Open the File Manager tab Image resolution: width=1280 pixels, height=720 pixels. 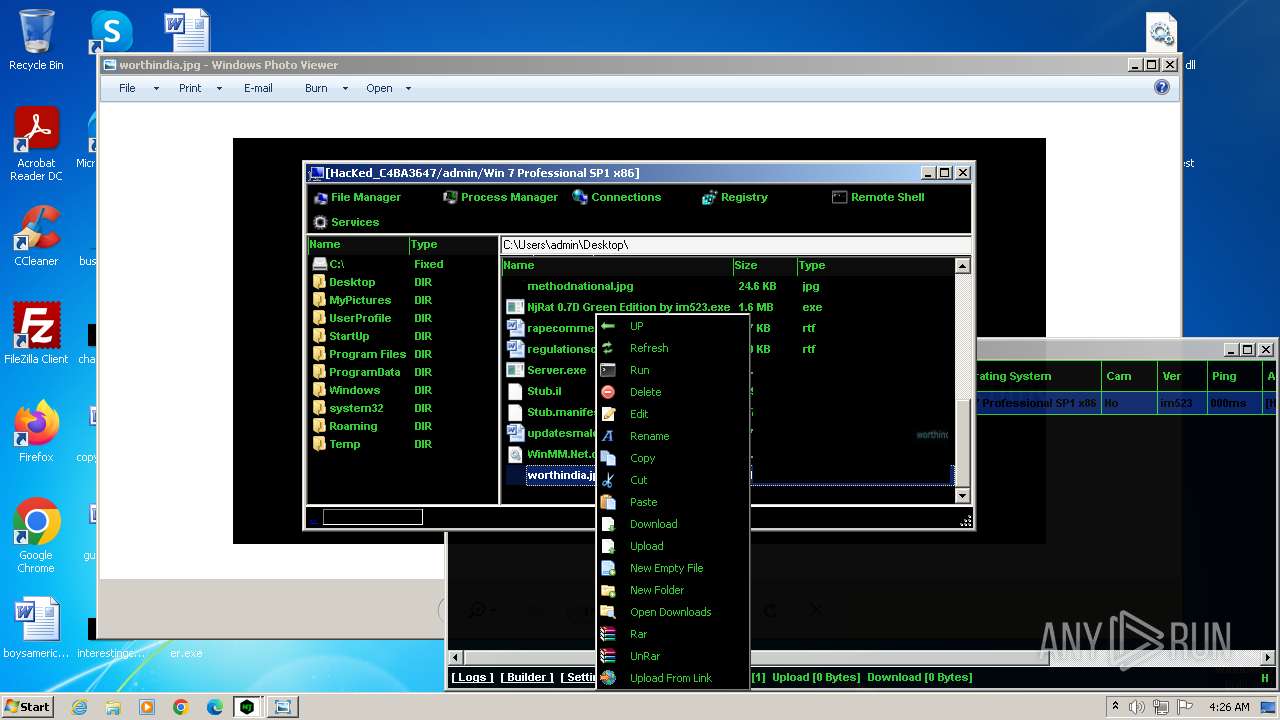click(x=357, y=197)
